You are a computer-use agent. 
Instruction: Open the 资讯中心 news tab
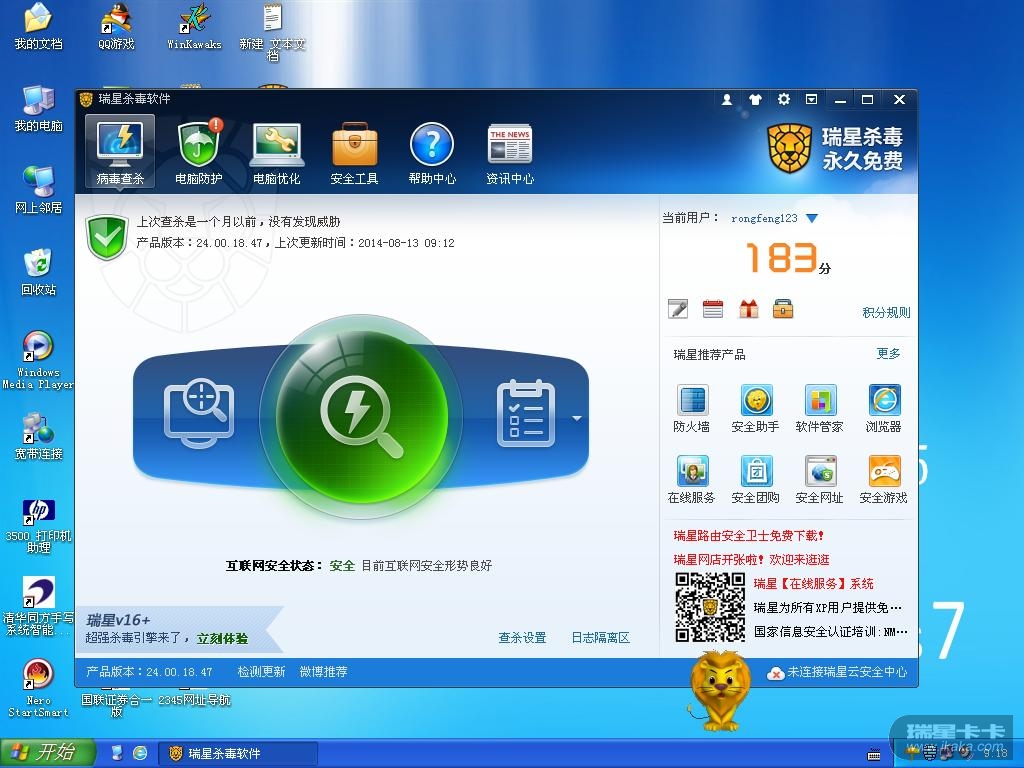click(509, 152)
